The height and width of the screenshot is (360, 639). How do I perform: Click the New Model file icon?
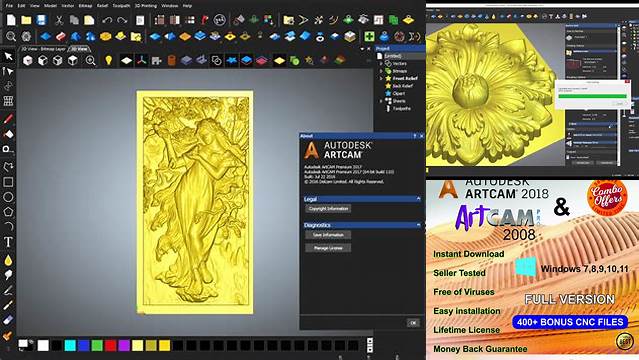tap(11, 20)
